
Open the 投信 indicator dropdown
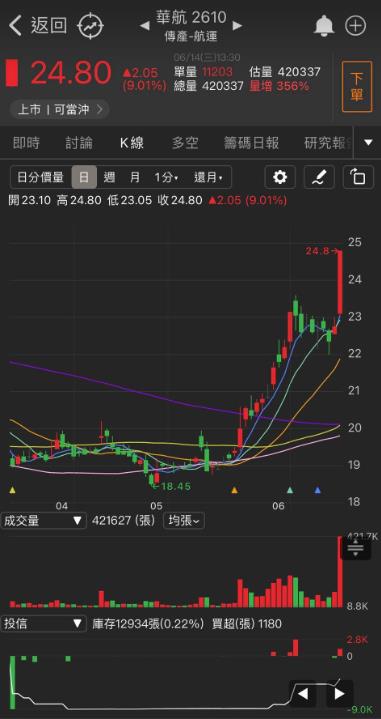[43, 624]
